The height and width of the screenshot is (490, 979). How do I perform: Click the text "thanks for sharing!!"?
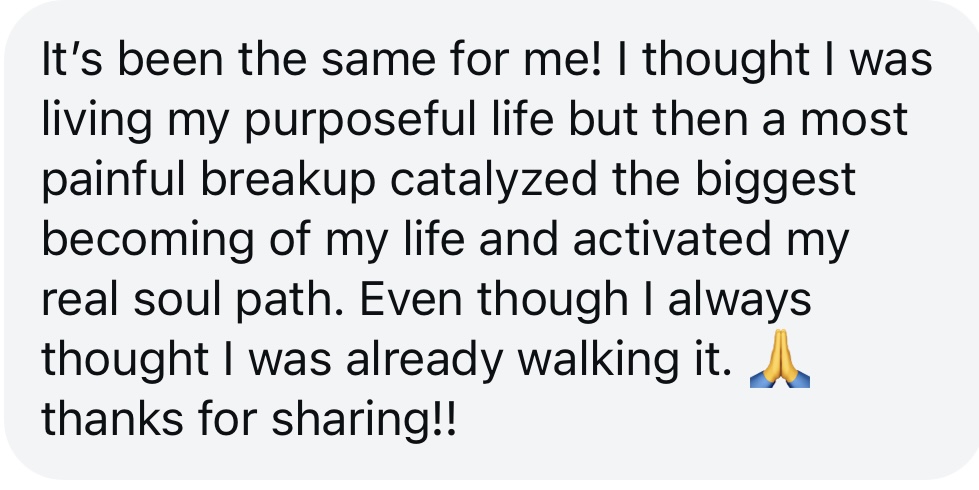pyautogui.click(x=248, y=420)
